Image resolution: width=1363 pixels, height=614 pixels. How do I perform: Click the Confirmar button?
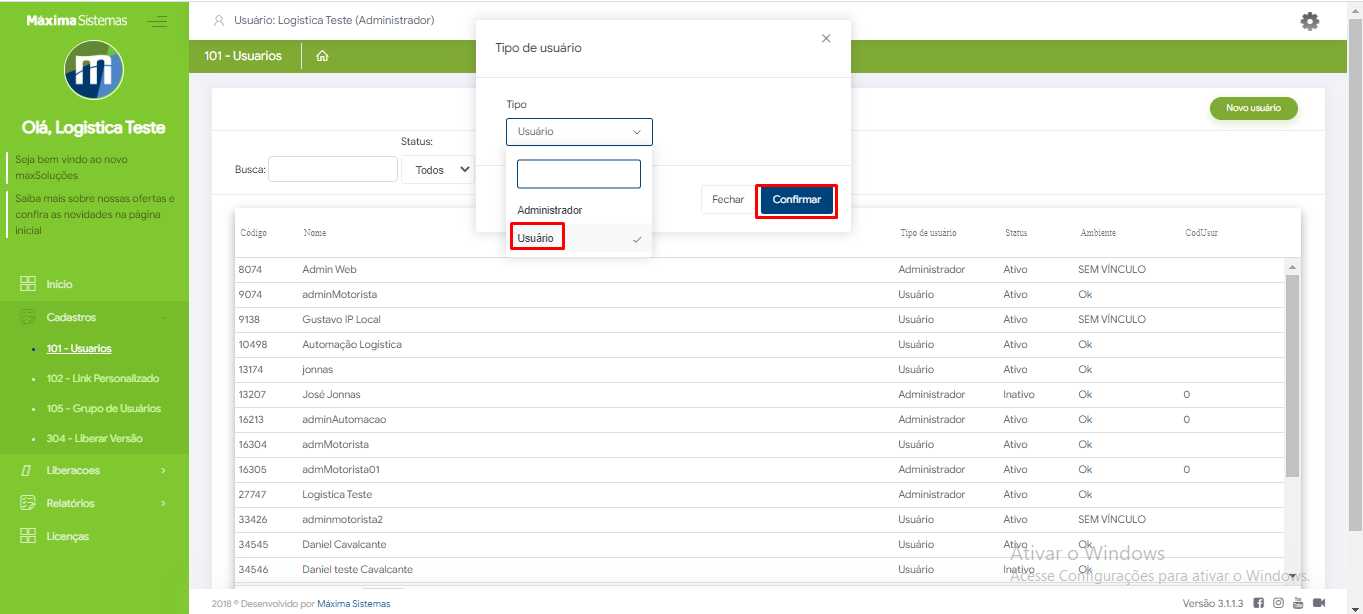click(797, 200)
